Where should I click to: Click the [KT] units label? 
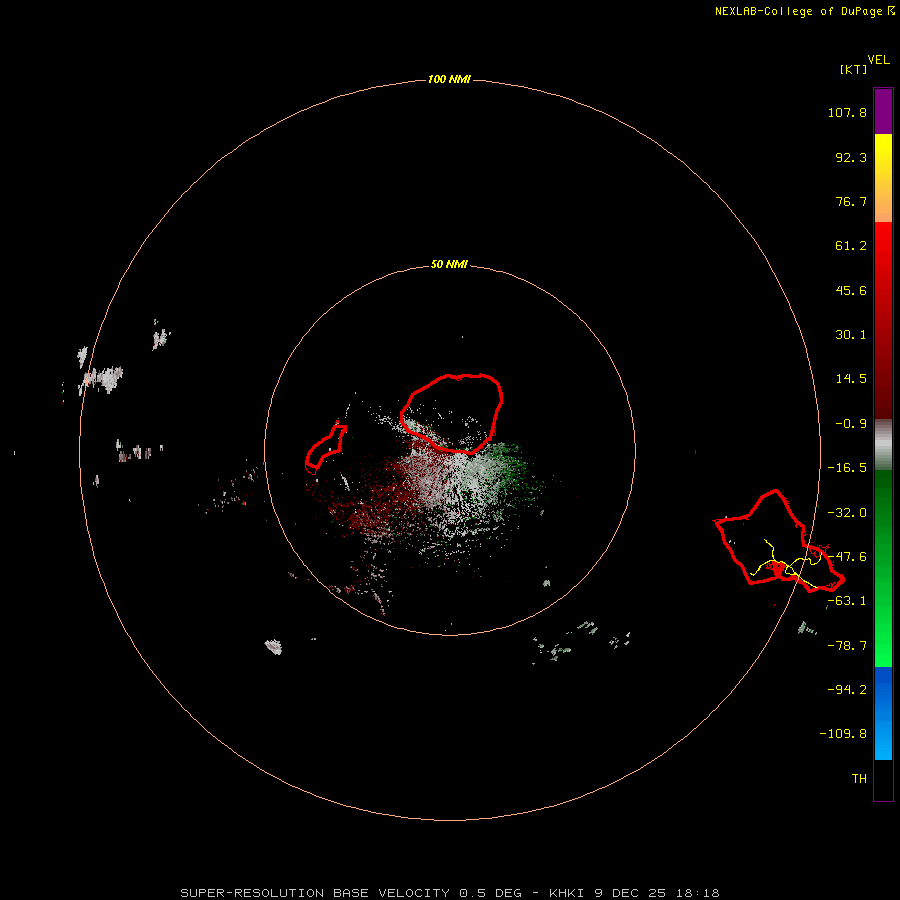click(x=853, y=69)
